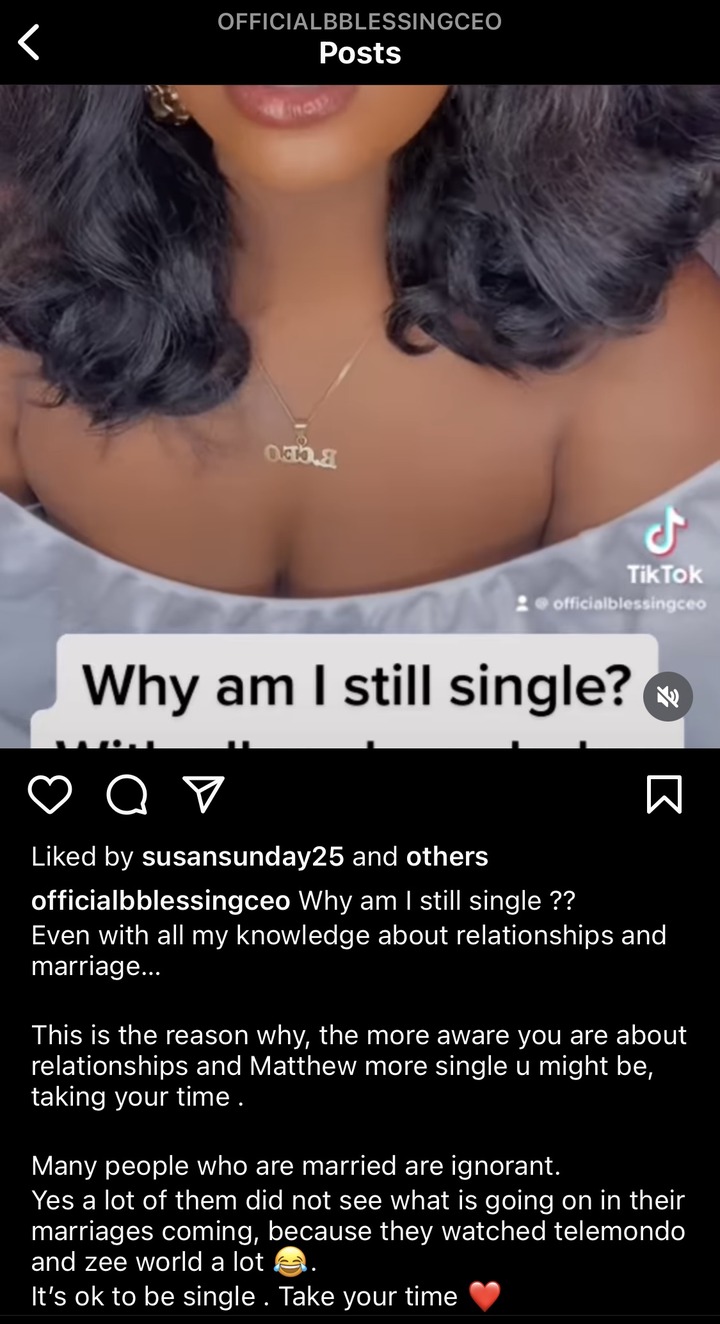Unmute the video with speaker icon
This screenshot has height=1324, width=720.
pos(667,696)
